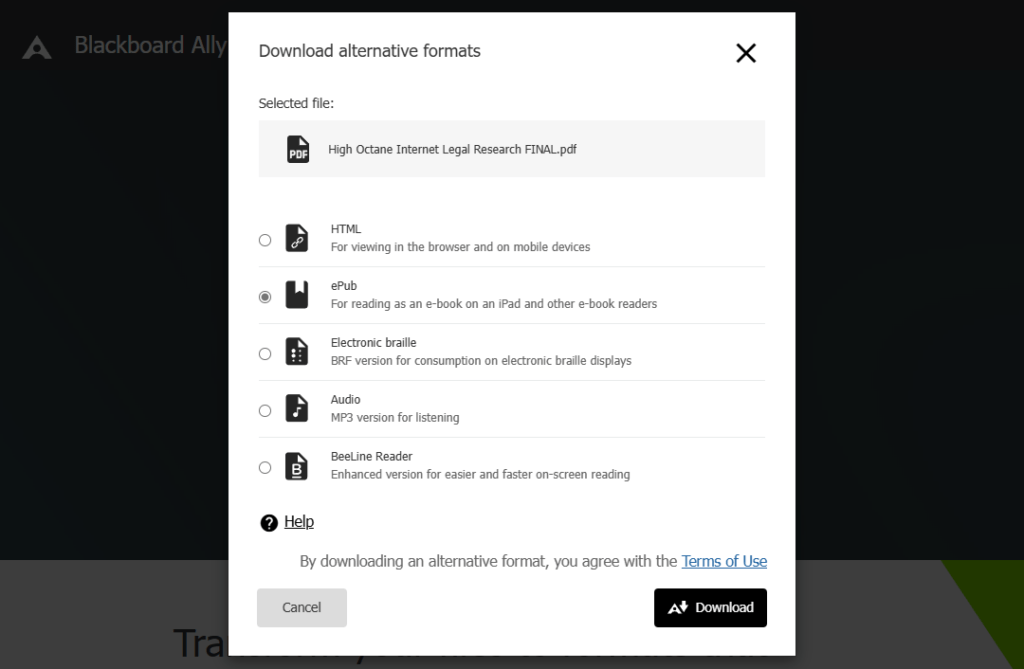Select the ePub format radio button
Image resolution: width=1024 pixels, height=669 pixels.
265,296
